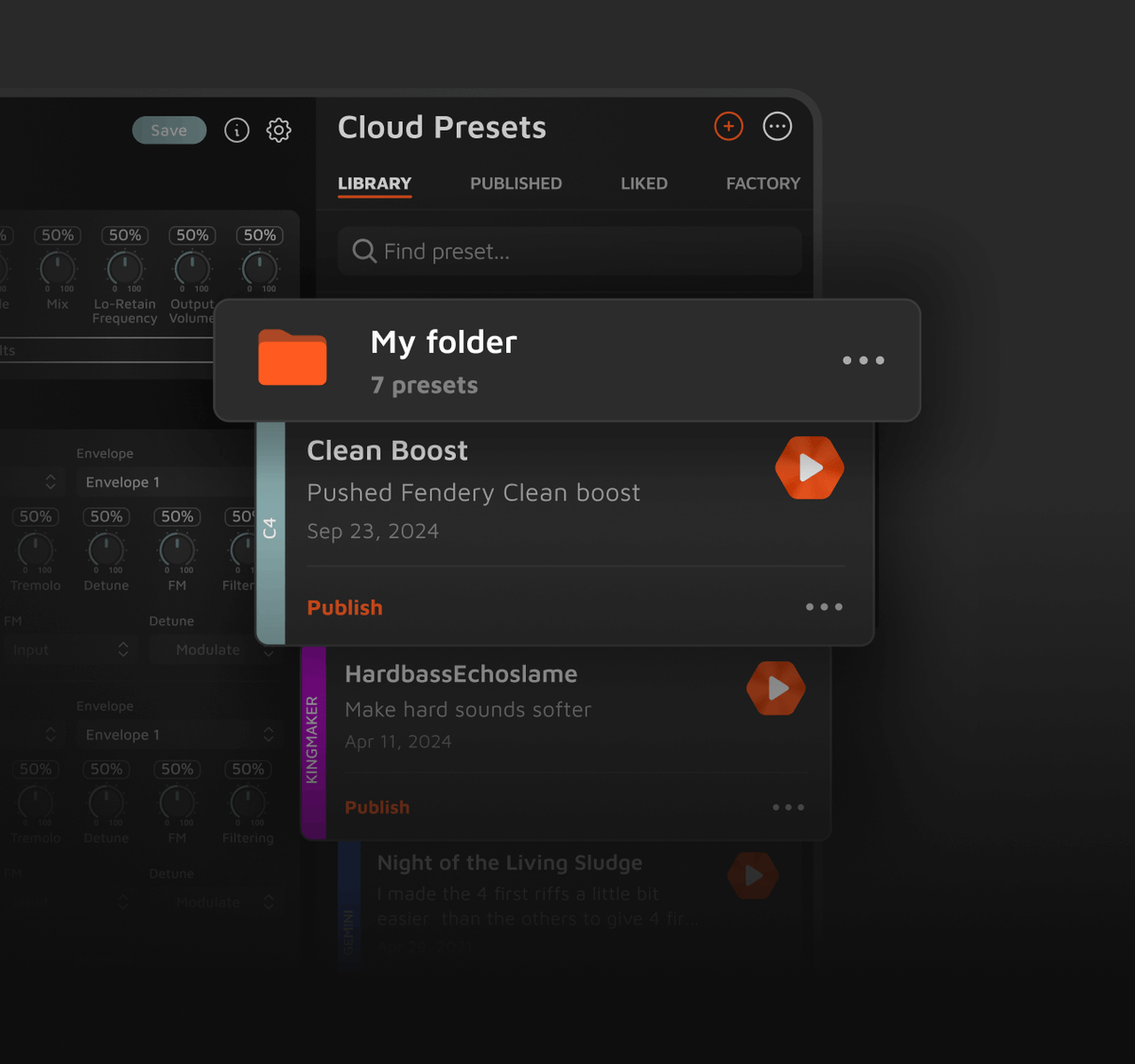This screenshot has width=1135, height=1064.
Task: Switch to the Published tab
Action: [x=515, y=183]
